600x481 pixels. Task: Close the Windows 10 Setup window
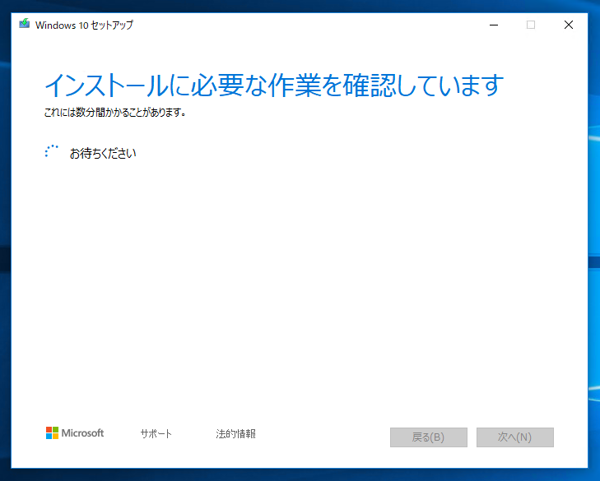[569, 25]
